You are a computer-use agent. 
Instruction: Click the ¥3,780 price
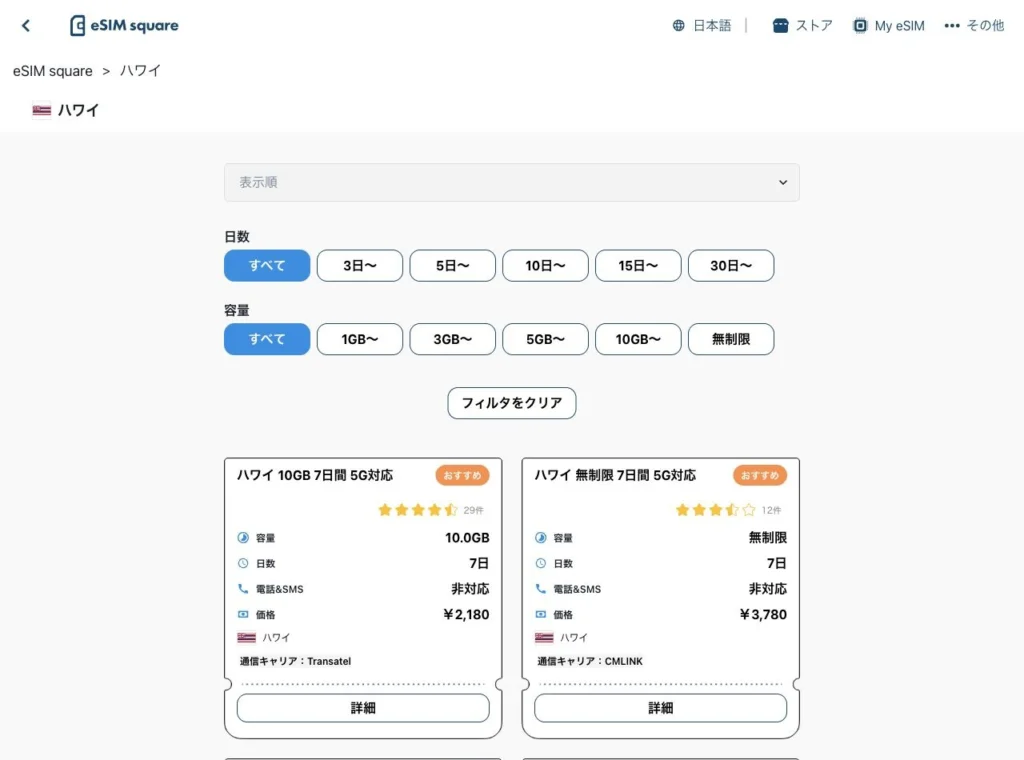pos(763,614)
